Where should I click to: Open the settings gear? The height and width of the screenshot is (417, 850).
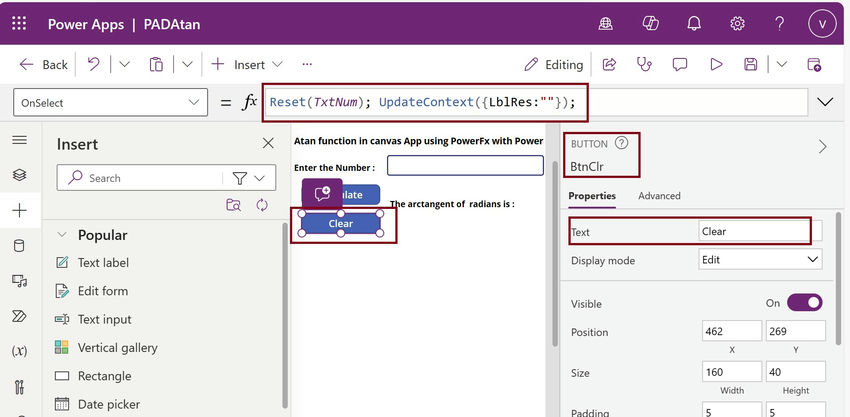click(737, 24)
